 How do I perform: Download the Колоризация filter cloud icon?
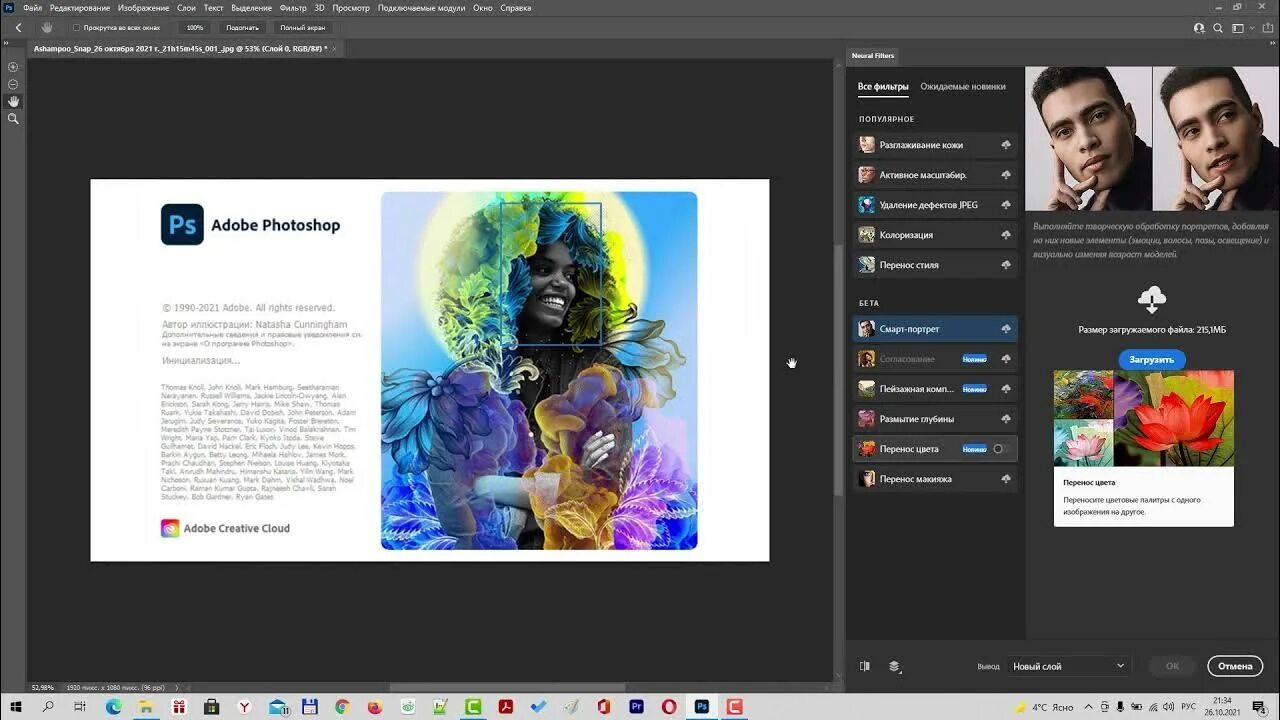pos(1005,235)
